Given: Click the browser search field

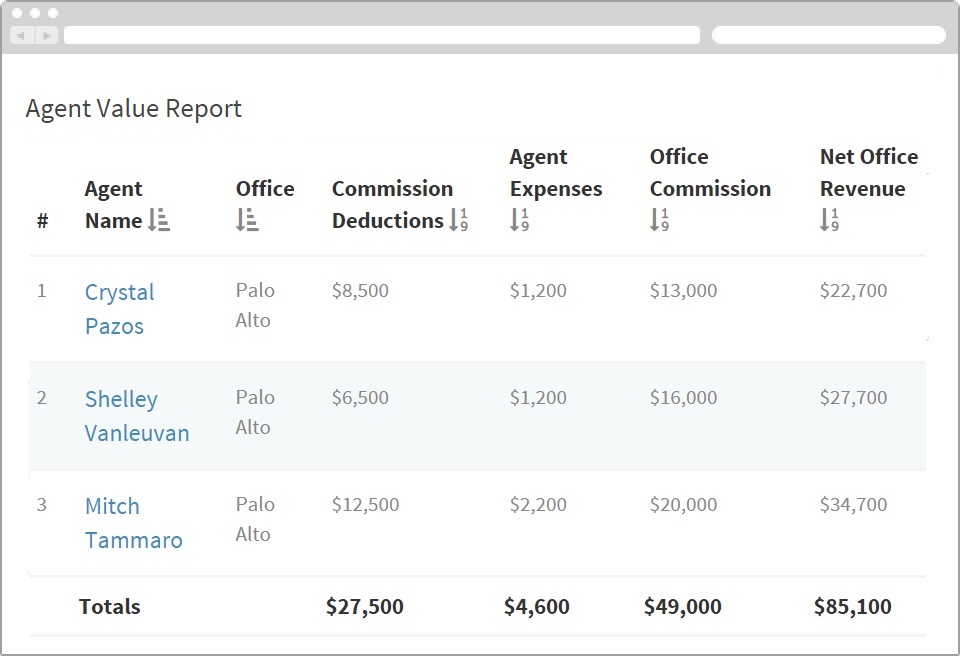Looking at the screenshot, I should 828,34.
